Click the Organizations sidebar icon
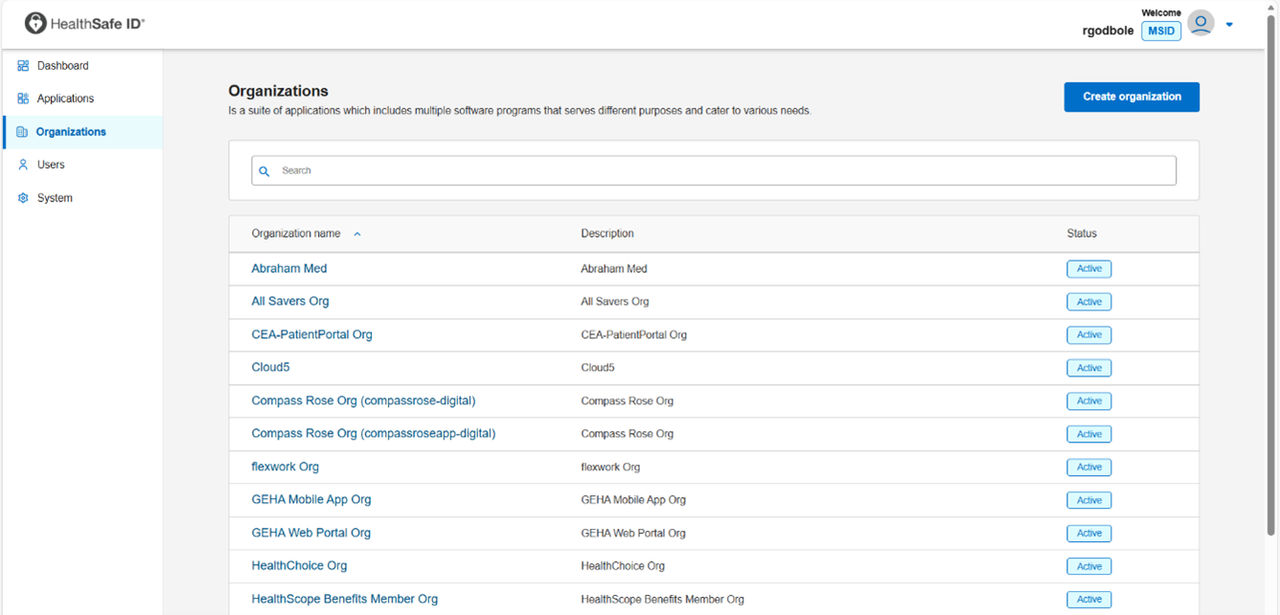Viewport: 1280px width, 615px height. click(x=22, y=132)
